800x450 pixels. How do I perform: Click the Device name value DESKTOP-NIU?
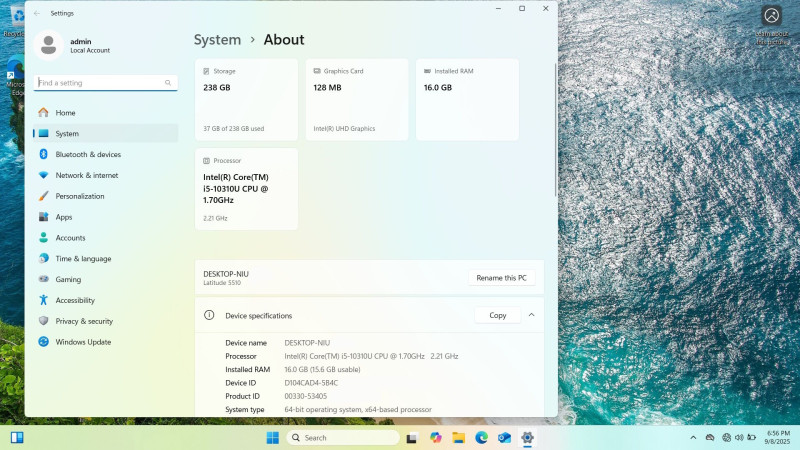click(x=307, y=343)
